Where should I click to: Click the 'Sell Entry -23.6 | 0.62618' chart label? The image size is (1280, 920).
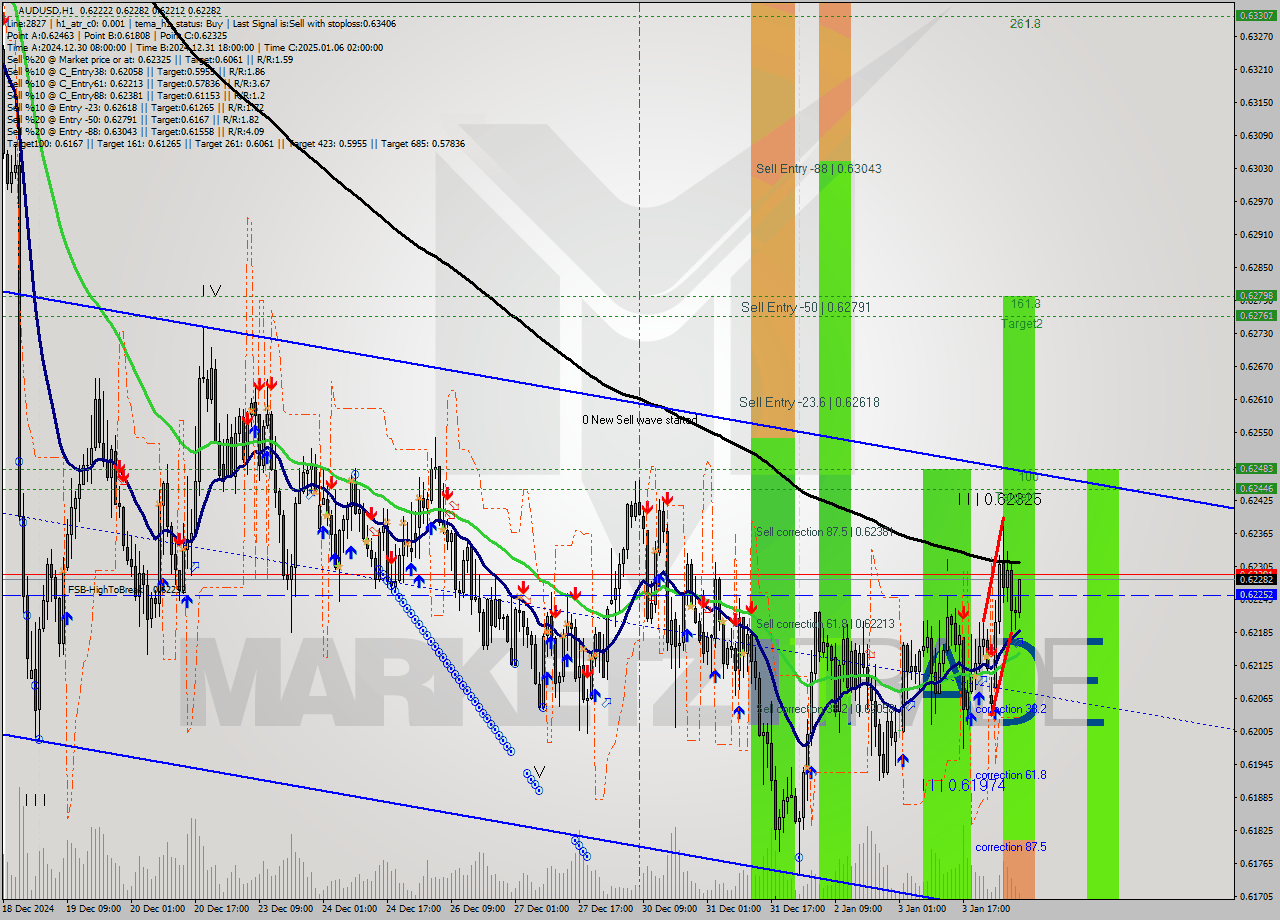click(809, 402)
